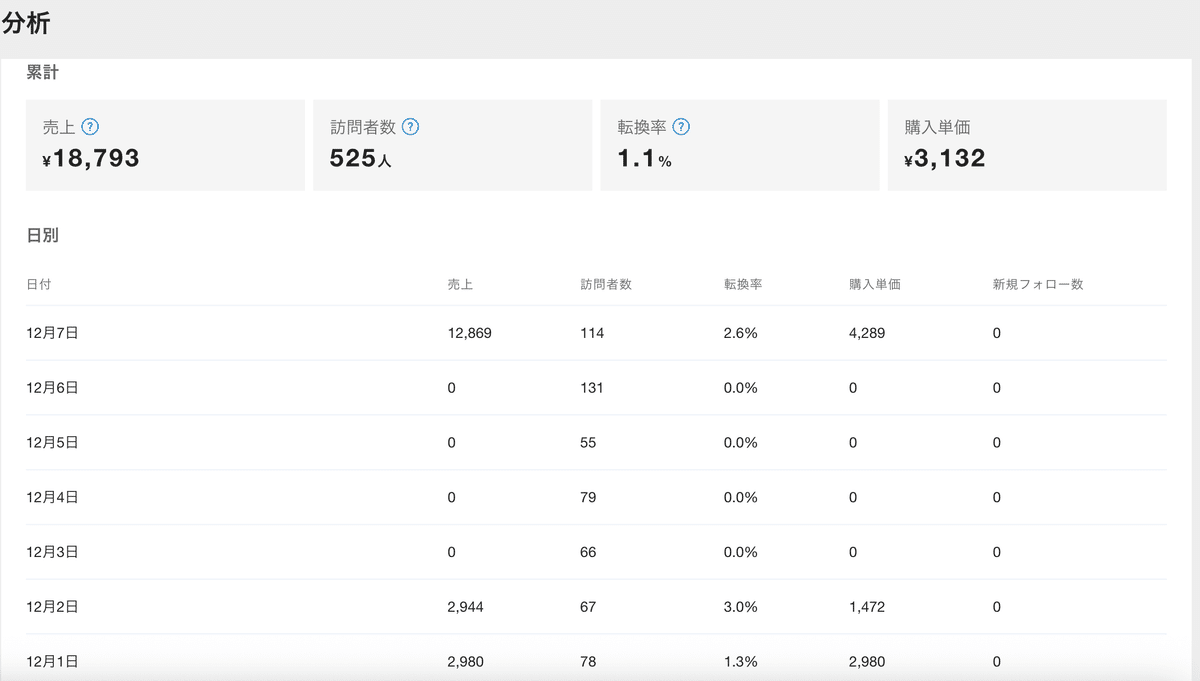Select the 12月7日 row date
The width and height of the screenshot is (1200, 681).
coord(52,333)
